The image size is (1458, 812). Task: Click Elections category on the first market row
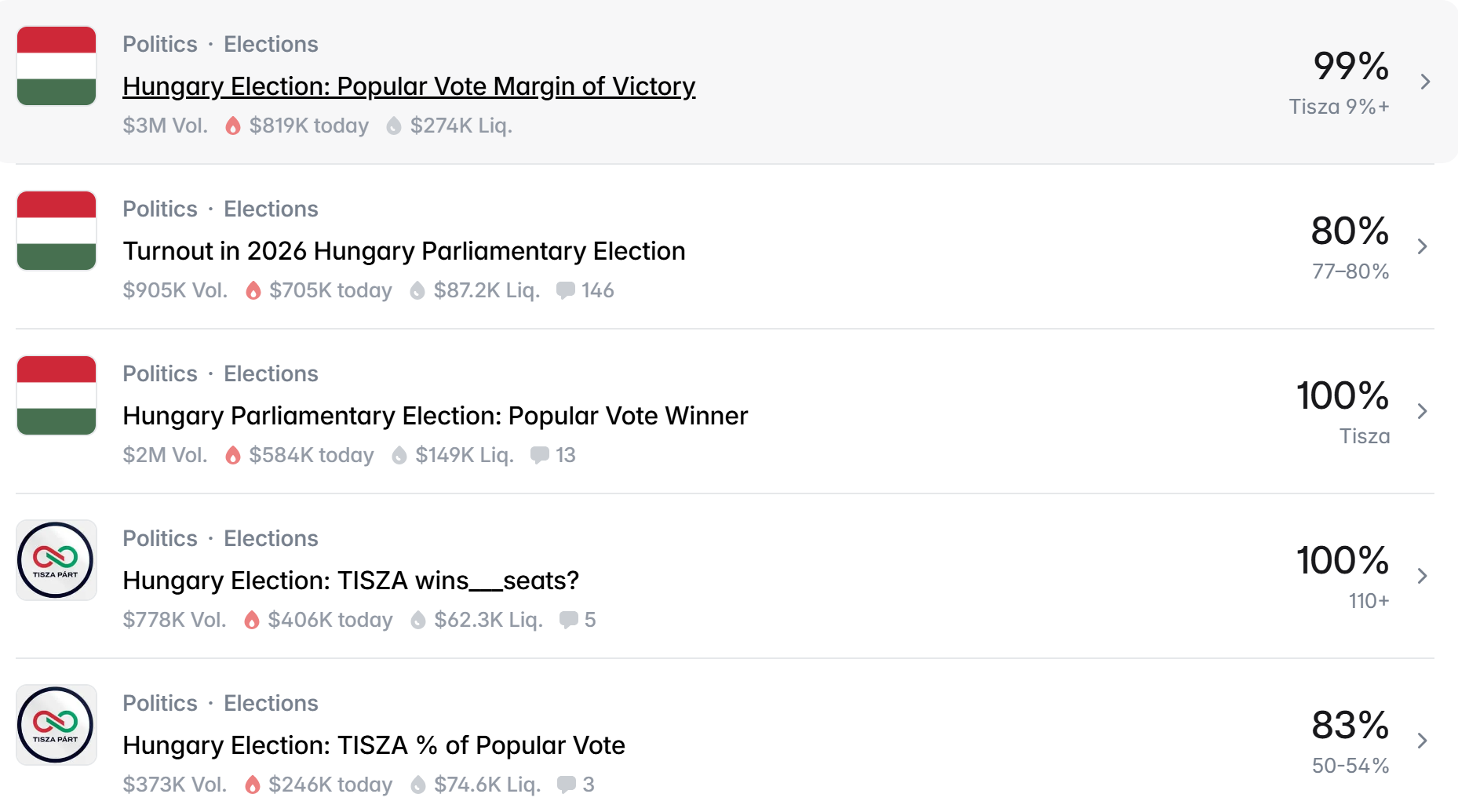coord(271,44)
